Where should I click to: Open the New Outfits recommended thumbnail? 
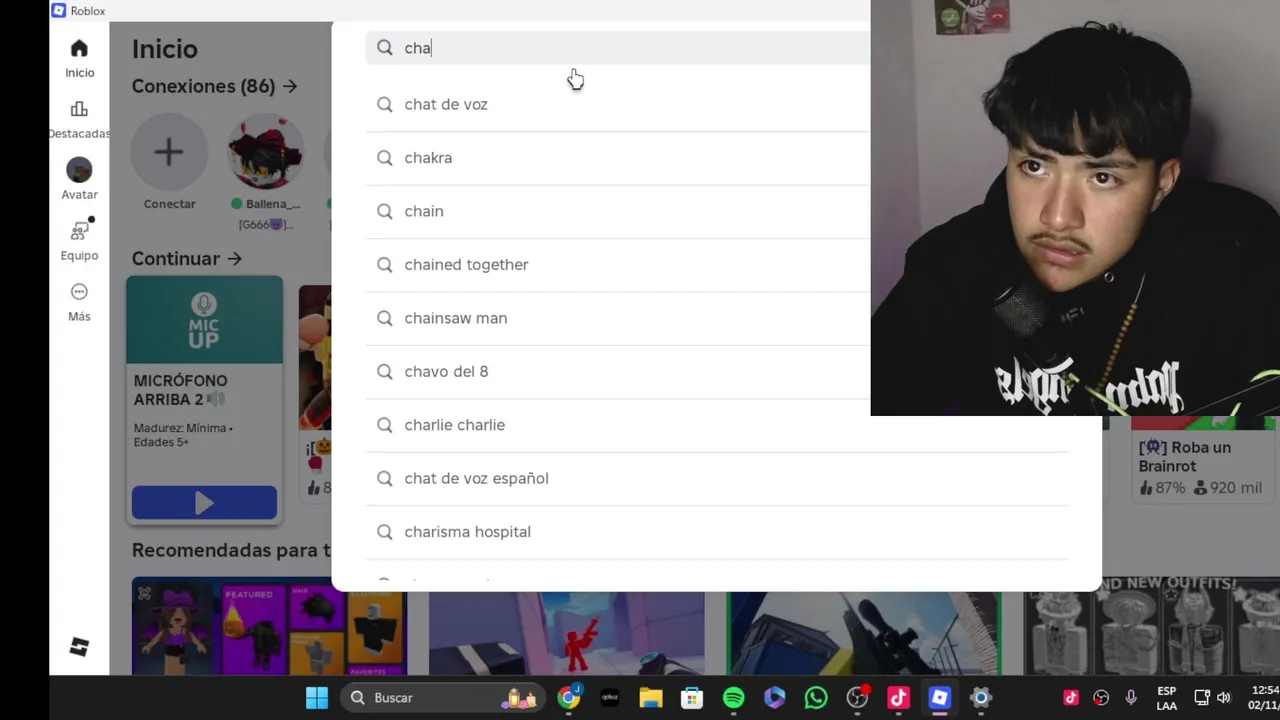tap(1151, 627)
